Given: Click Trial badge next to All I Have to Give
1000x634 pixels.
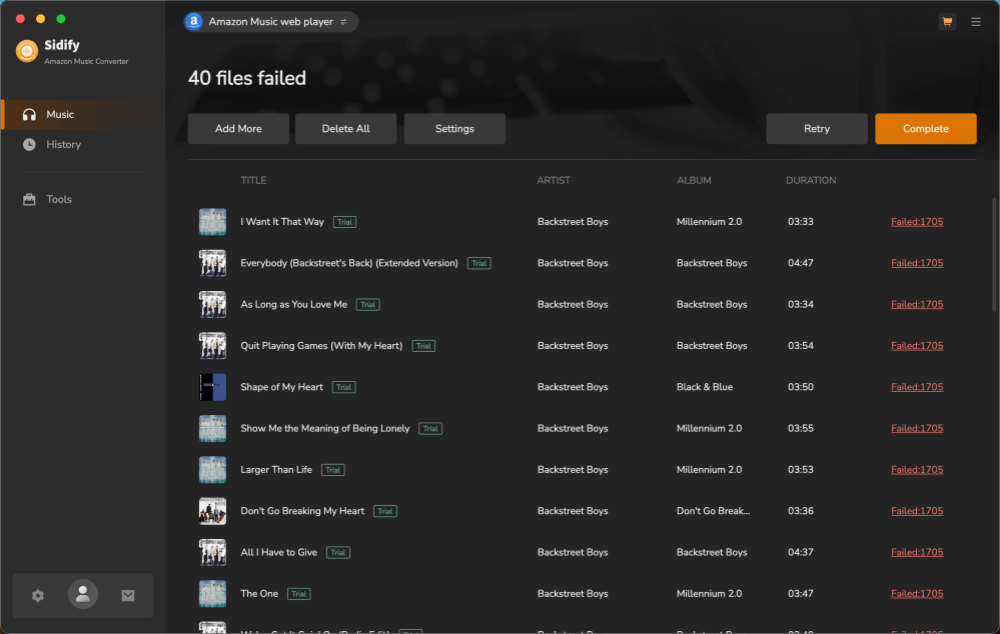Looking at the screenshot, I should click(x=338, y=552).
